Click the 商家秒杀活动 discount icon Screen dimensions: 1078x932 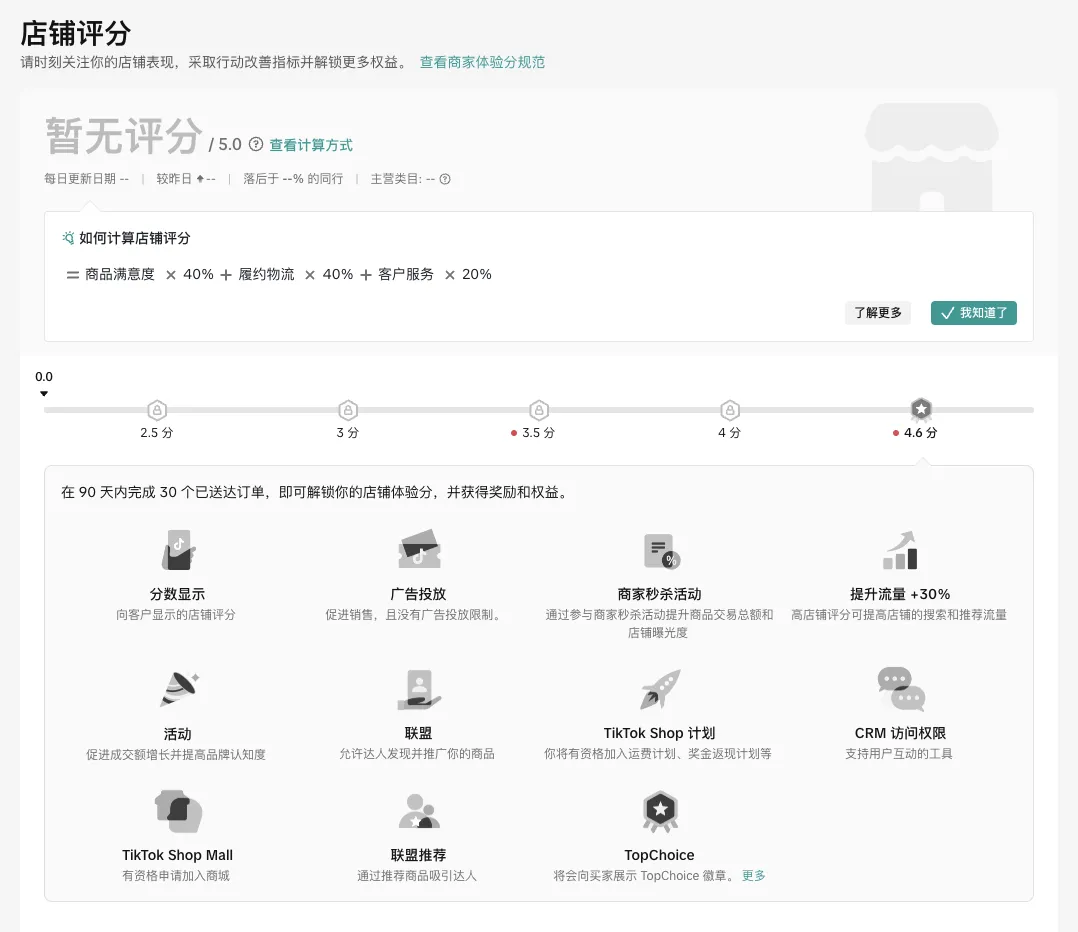(x=659, y=549)
